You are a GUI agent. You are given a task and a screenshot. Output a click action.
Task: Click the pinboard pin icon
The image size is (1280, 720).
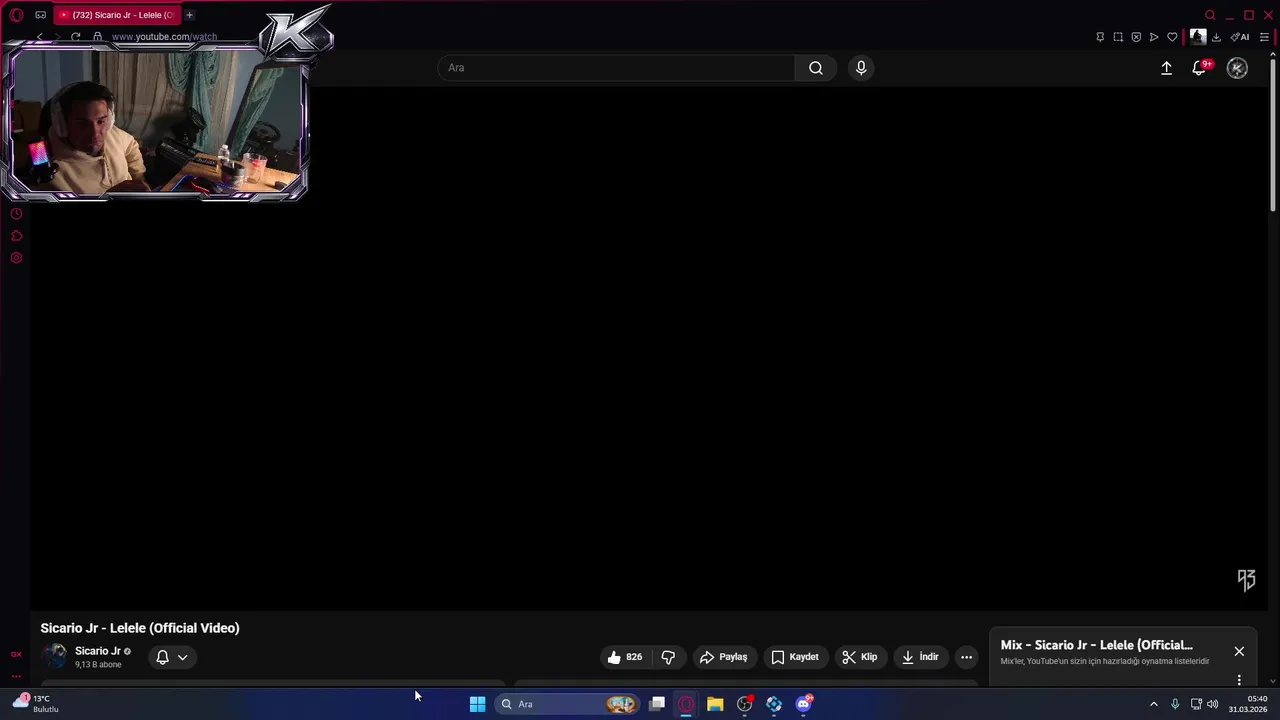coord(1100,37)
